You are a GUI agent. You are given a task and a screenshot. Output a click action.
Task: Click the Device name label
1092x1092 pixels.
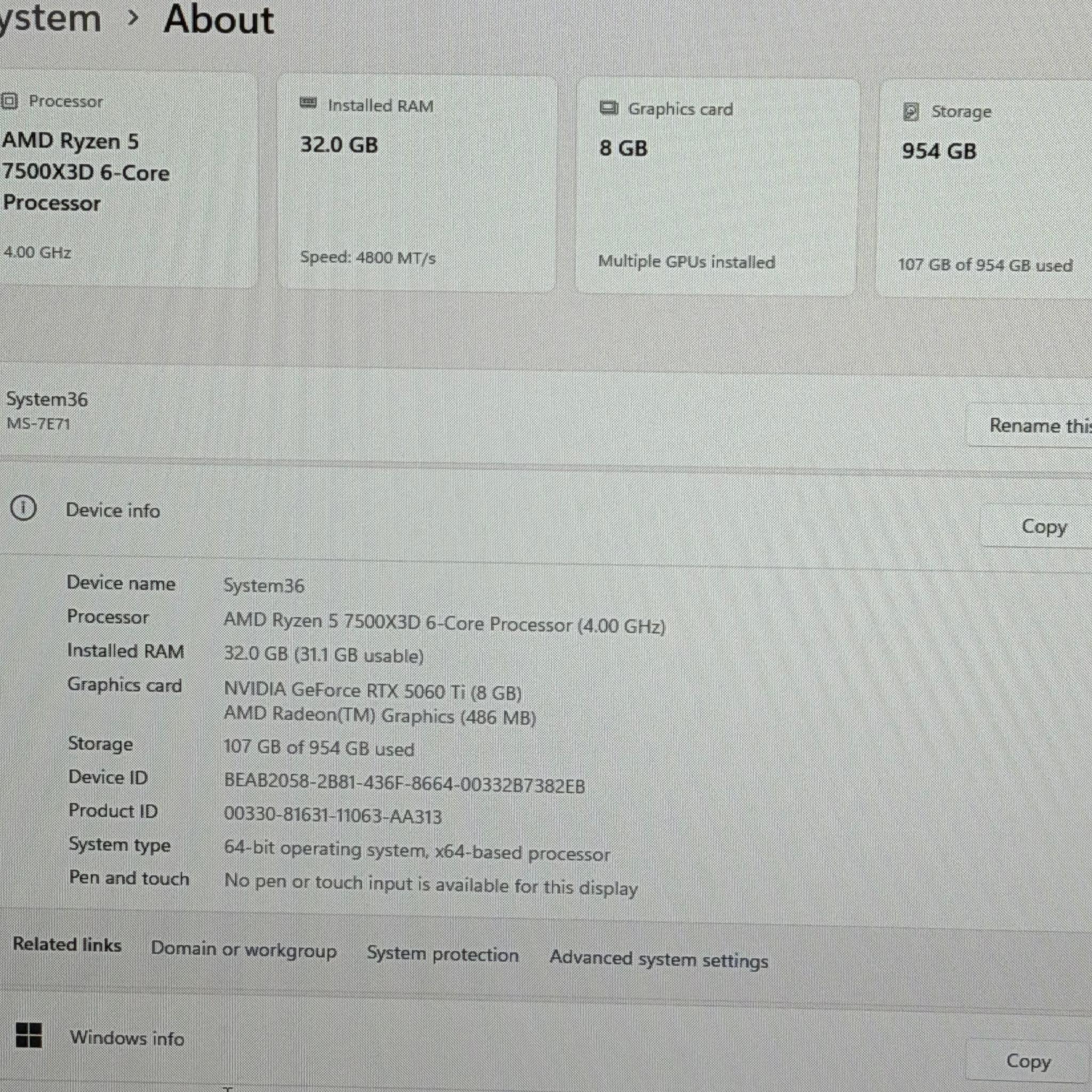(121, 583)
